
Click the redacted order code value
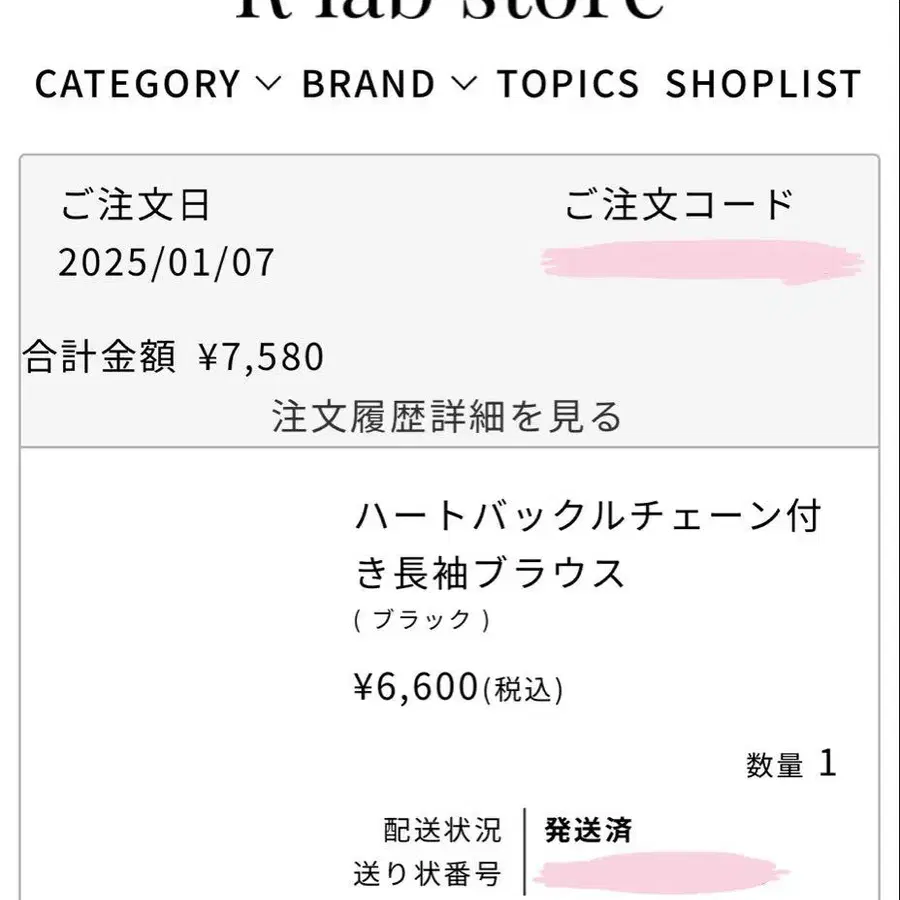702,261
